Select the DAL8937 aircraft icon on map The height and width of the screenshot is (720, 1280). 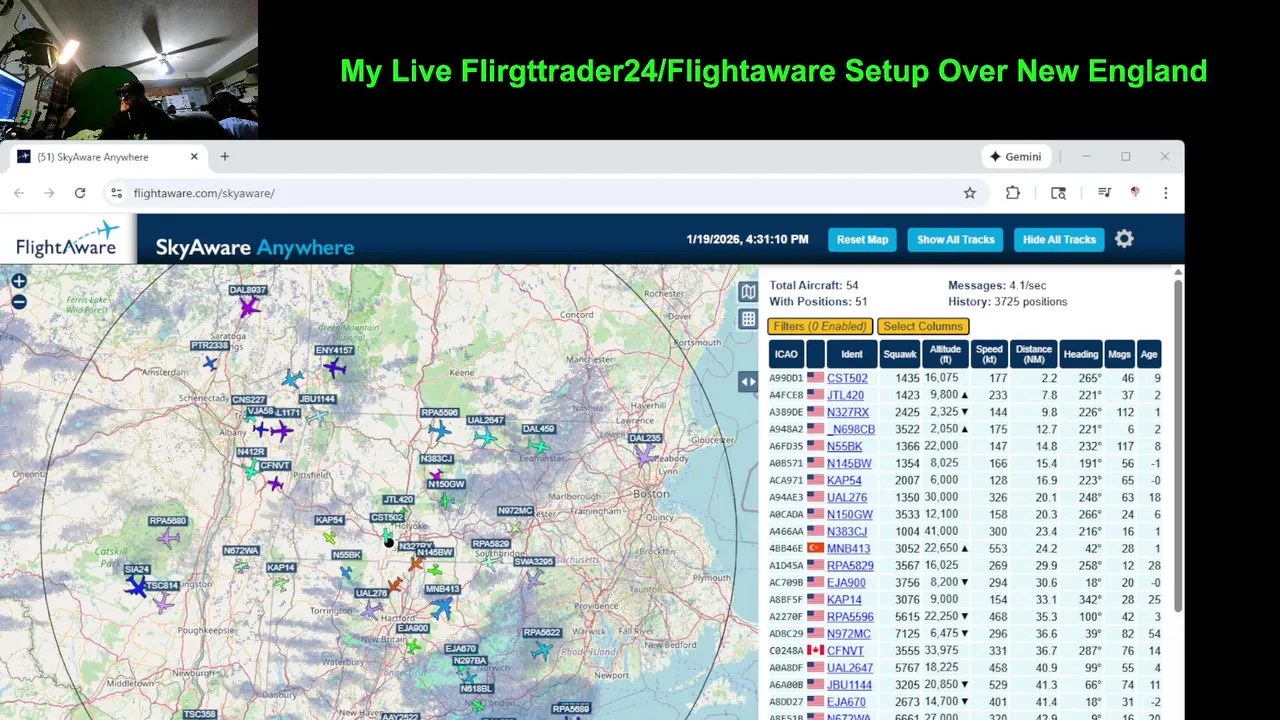coord(249,307)
